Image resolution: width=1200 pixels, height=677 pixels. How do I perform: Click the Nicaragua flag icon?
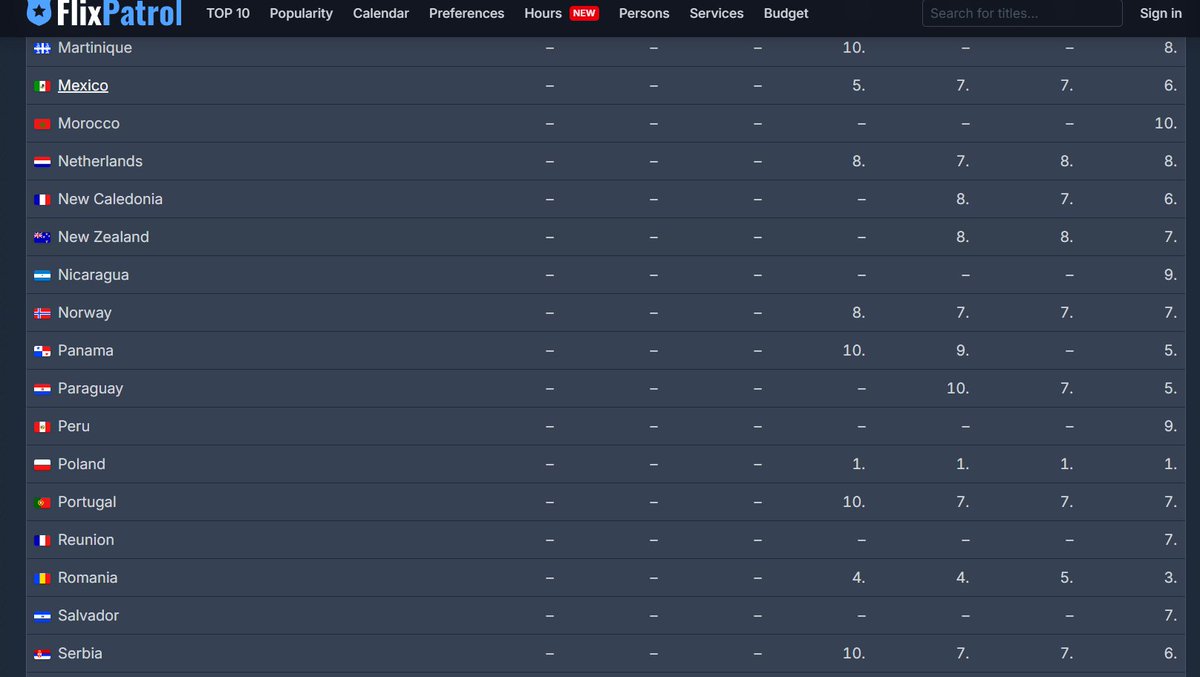(42, 275)
